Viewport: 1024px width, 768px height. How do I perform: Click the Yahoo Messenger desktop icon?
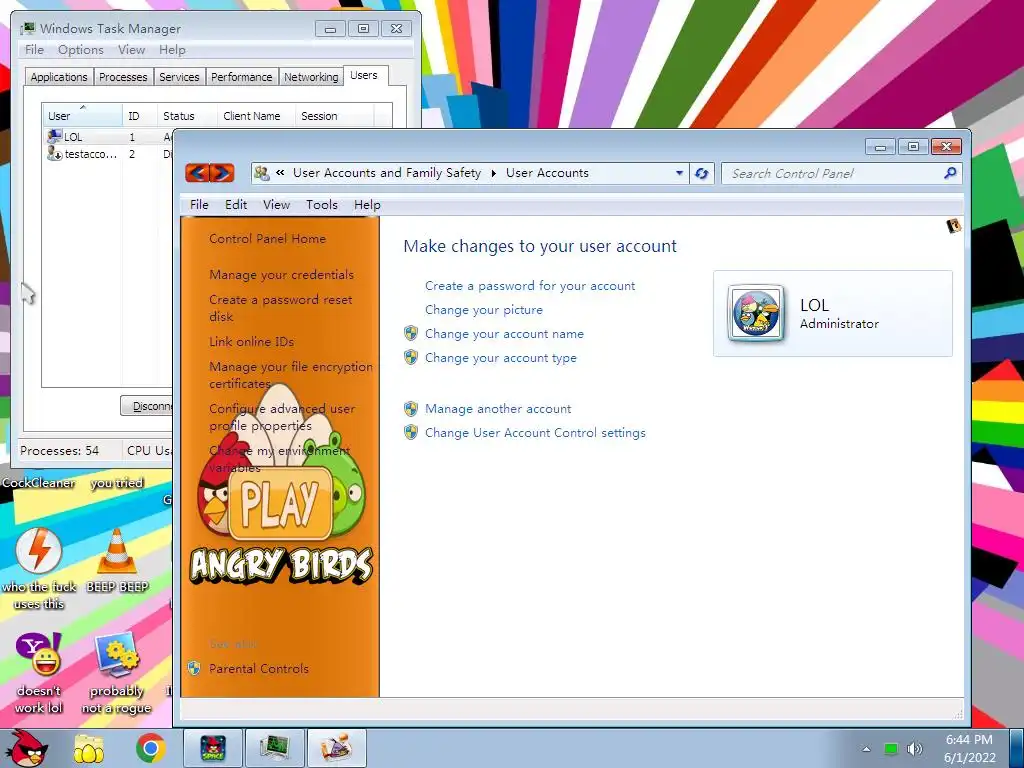[39, 654]
